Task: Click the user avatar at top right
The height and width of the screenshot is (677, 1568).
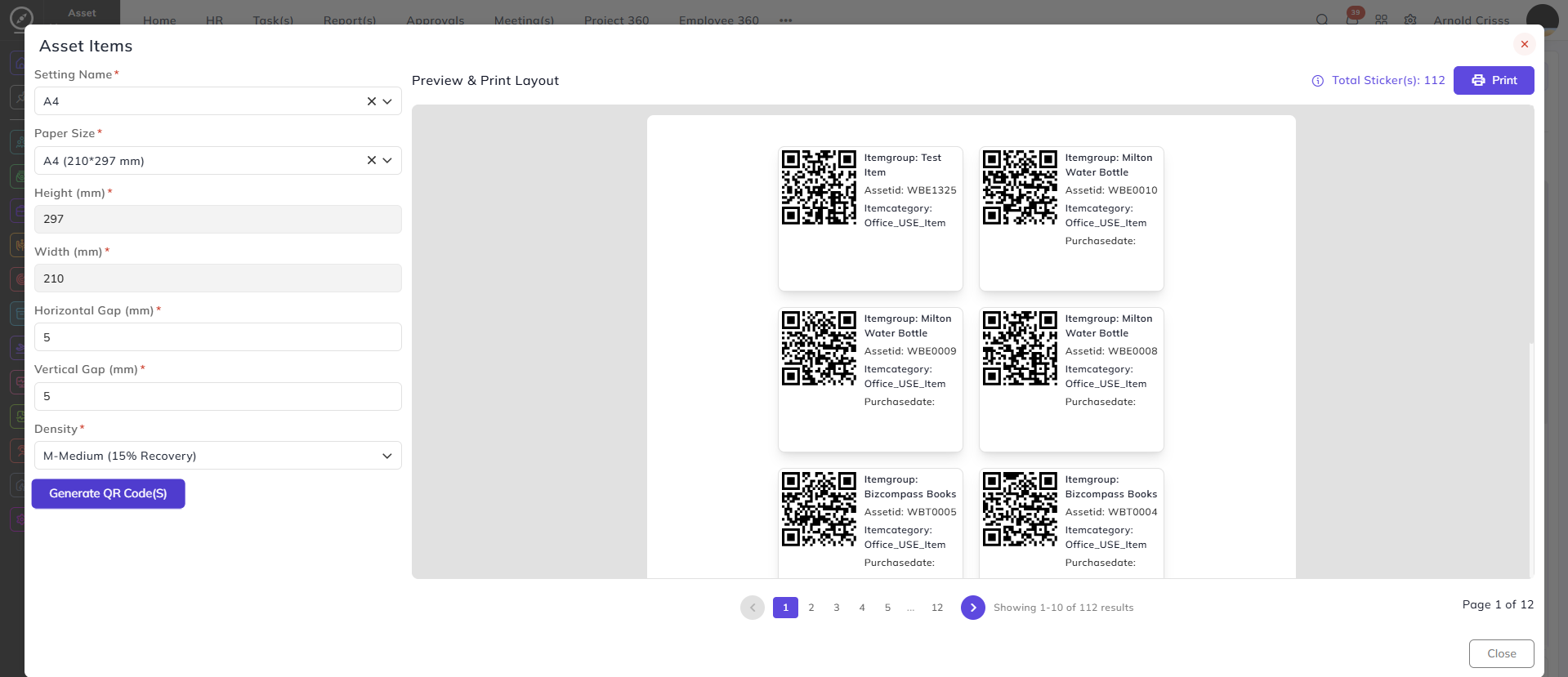Action: [x=1543, y=20]
